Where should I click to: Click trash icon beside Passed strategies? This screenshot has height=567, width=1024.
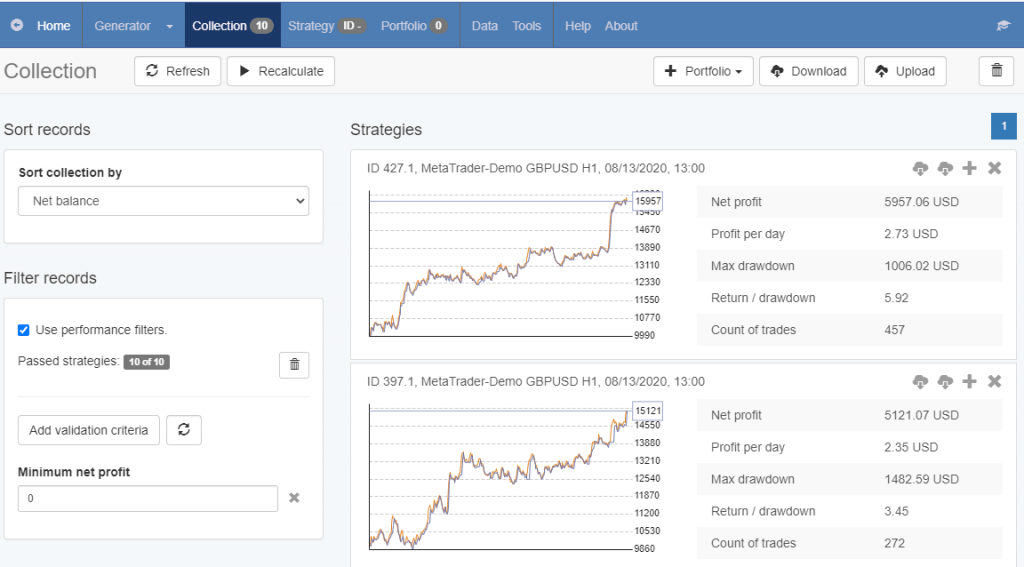tap(294, 365)
